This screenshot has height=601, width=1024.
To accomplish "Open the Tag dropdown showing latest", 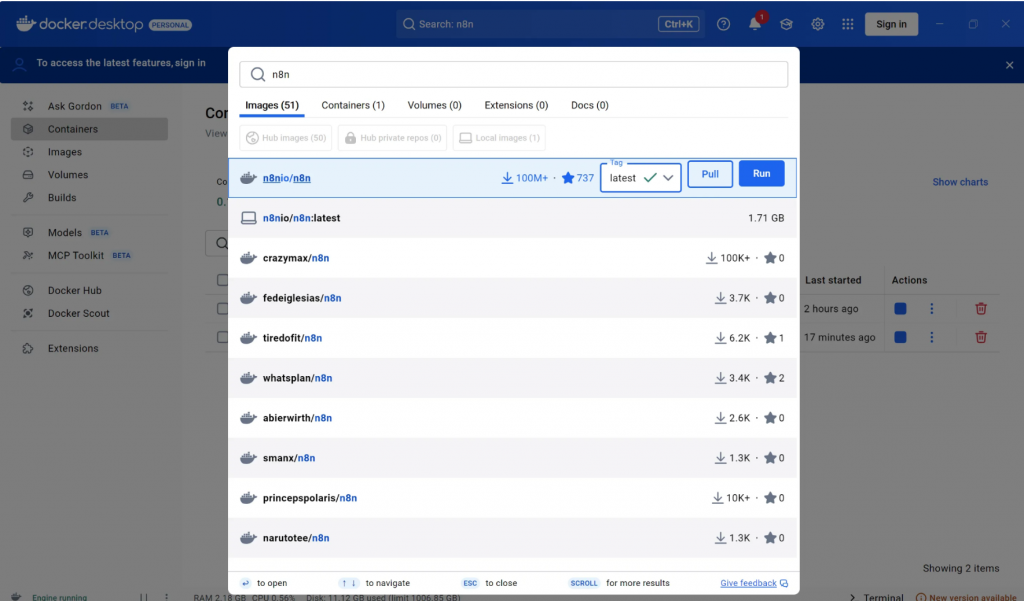I will (x=641, y=178).
